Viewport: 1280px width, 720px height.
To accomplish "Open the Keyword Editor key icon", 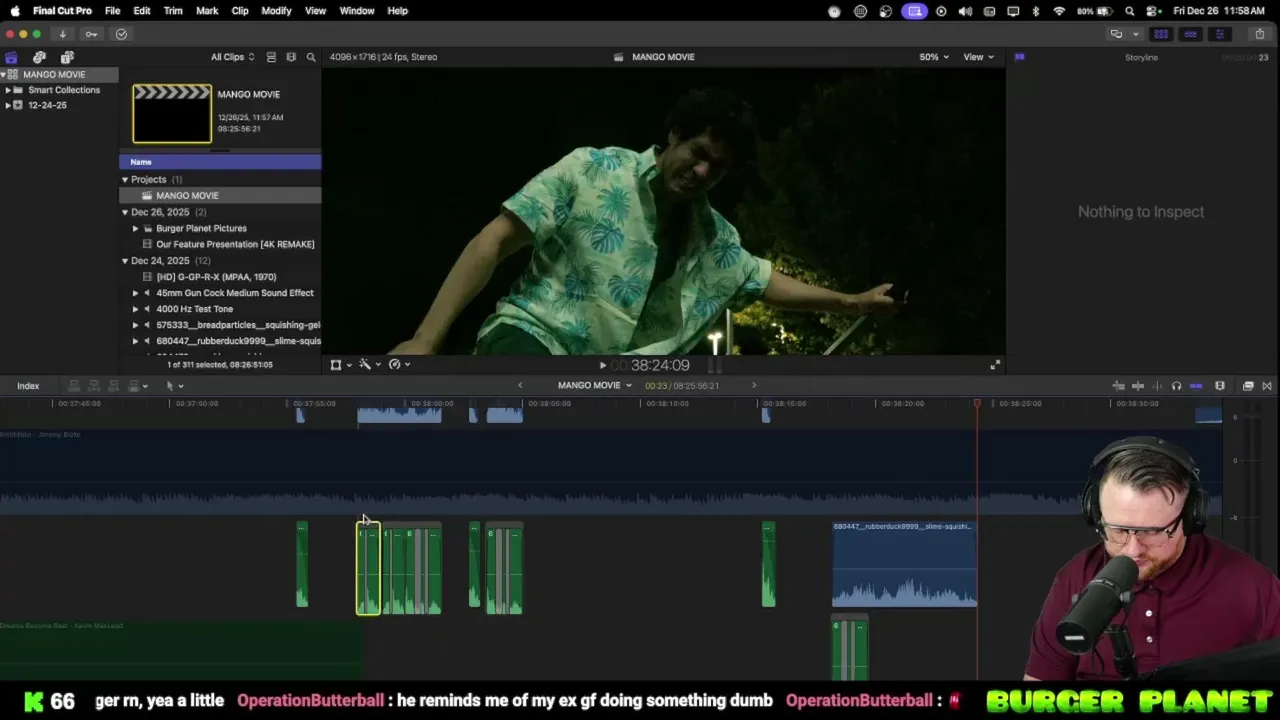I will [91, 34].
